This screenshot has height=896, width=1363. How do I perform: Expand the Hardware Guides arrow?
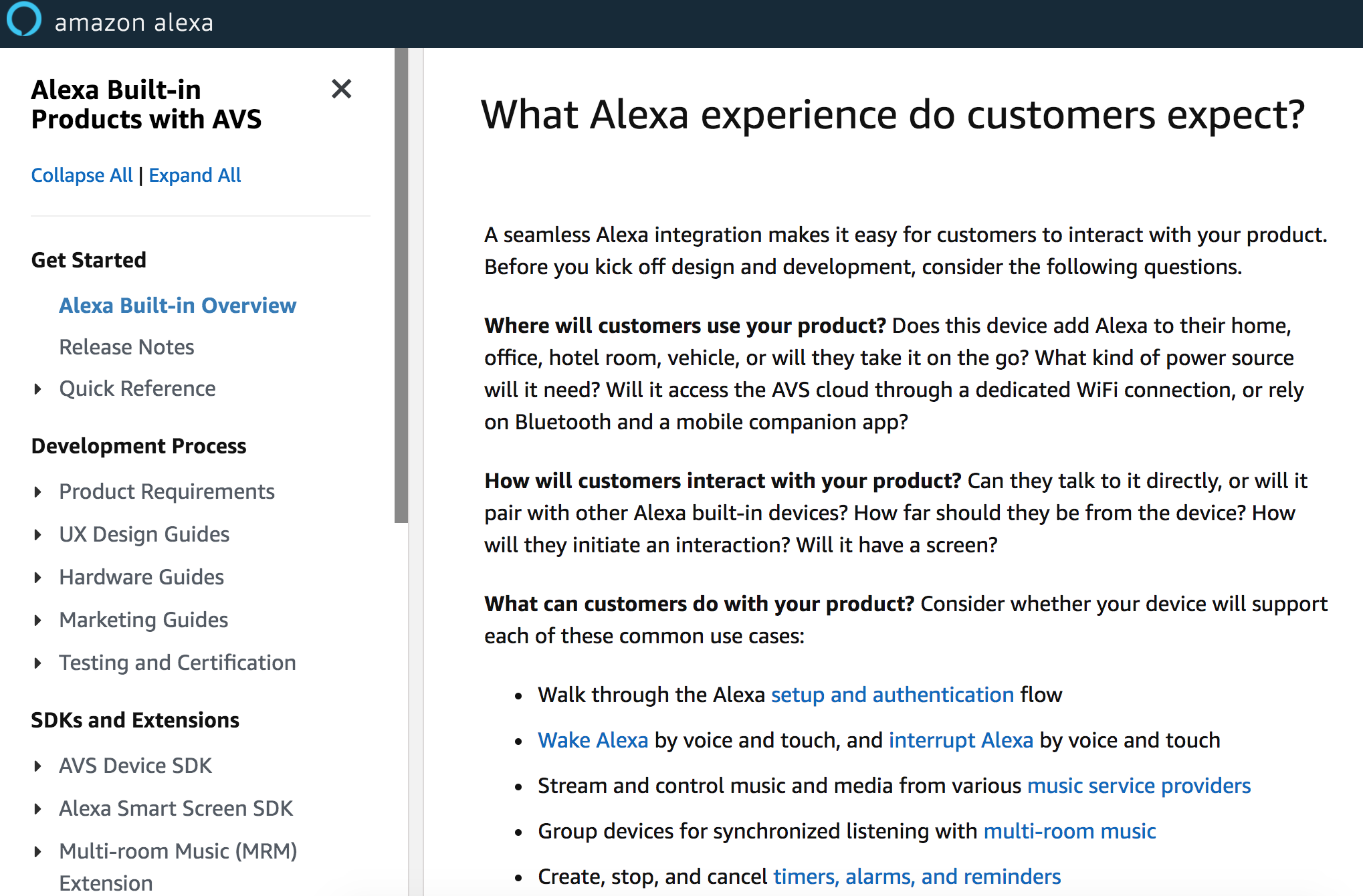(x=38, y=578)
